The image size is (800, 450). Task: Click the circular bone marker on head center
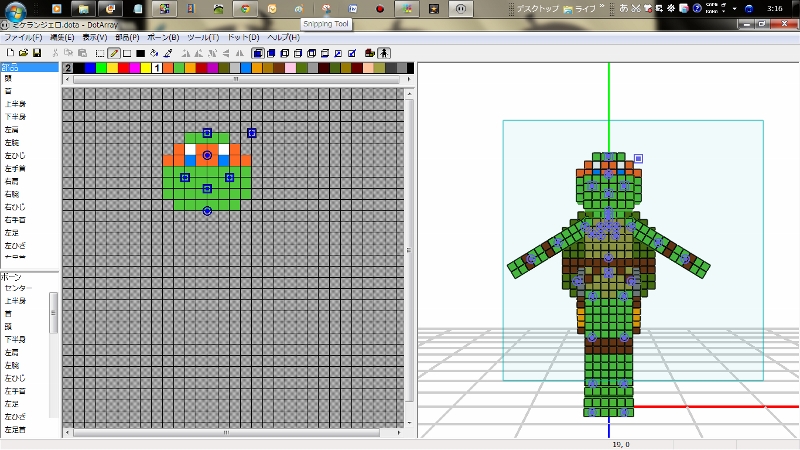click(207, 155)
